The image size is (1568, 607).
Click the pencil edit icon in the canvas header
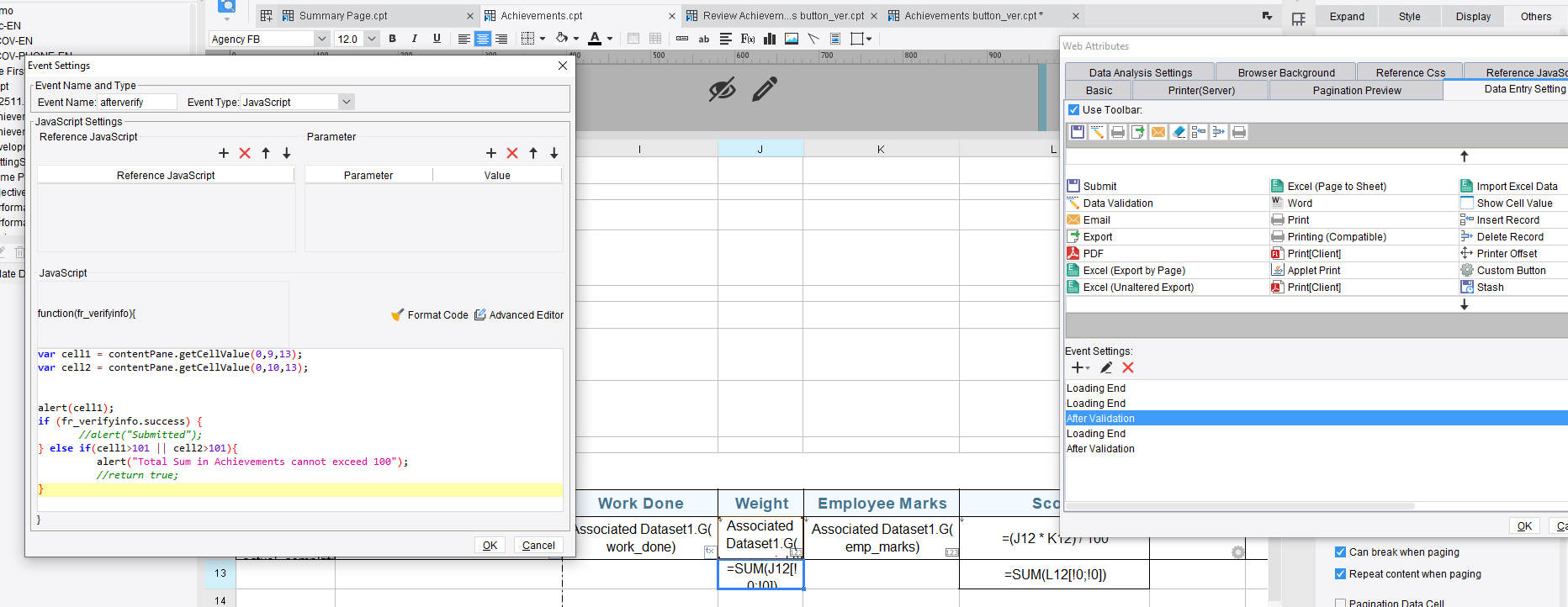[x=765, y=88]
